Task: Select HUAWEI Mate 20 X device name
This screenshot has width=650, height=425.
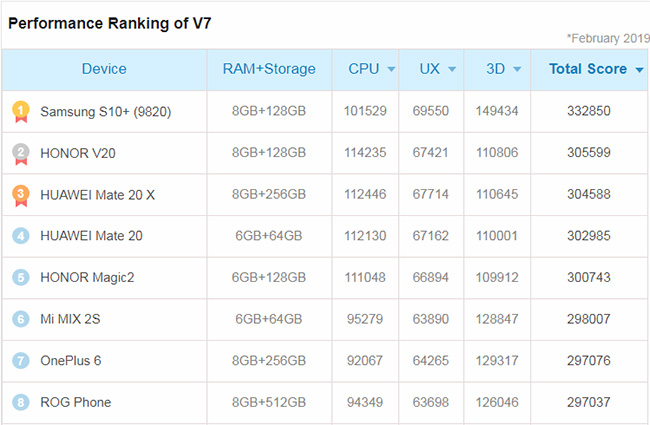Action: point(97,195)
